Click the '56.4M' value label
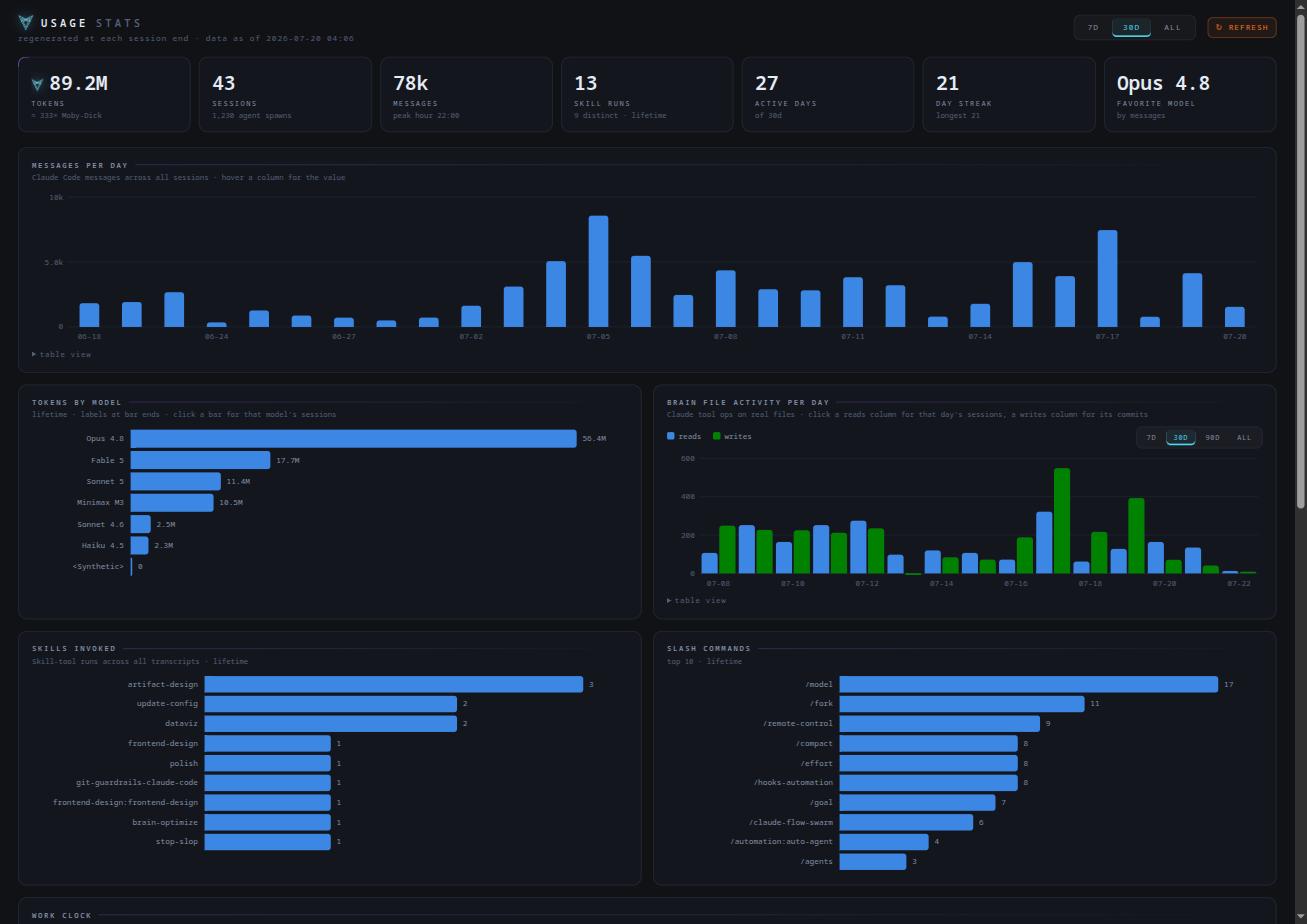The height and width of the screenshot is (924, 1307). point(594,438)
